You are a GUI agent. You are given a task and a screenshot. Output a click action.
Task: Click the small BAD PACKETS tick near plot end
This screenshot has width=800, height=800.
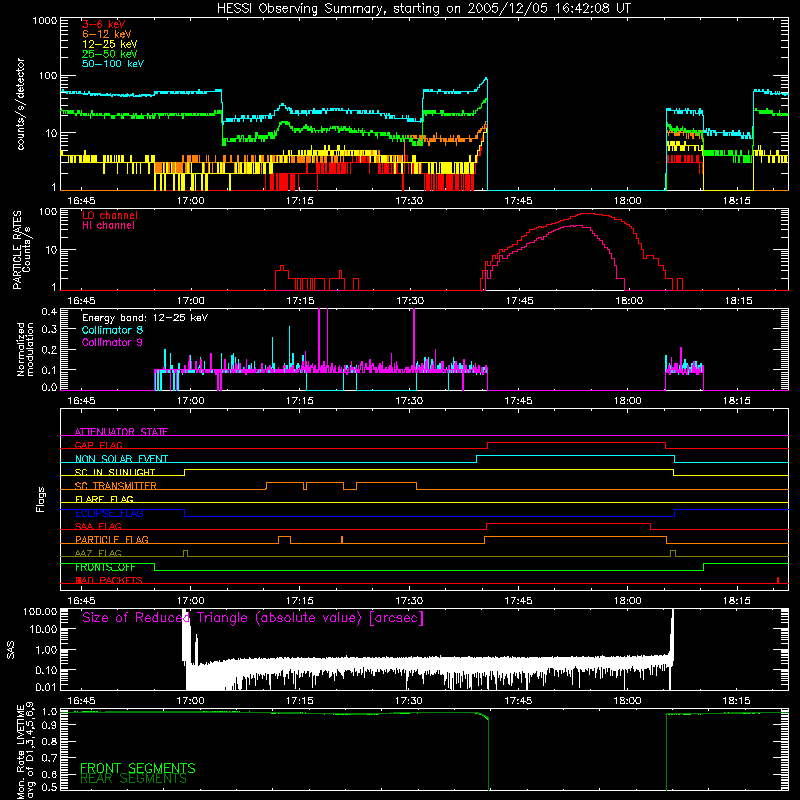coord(778,580)
